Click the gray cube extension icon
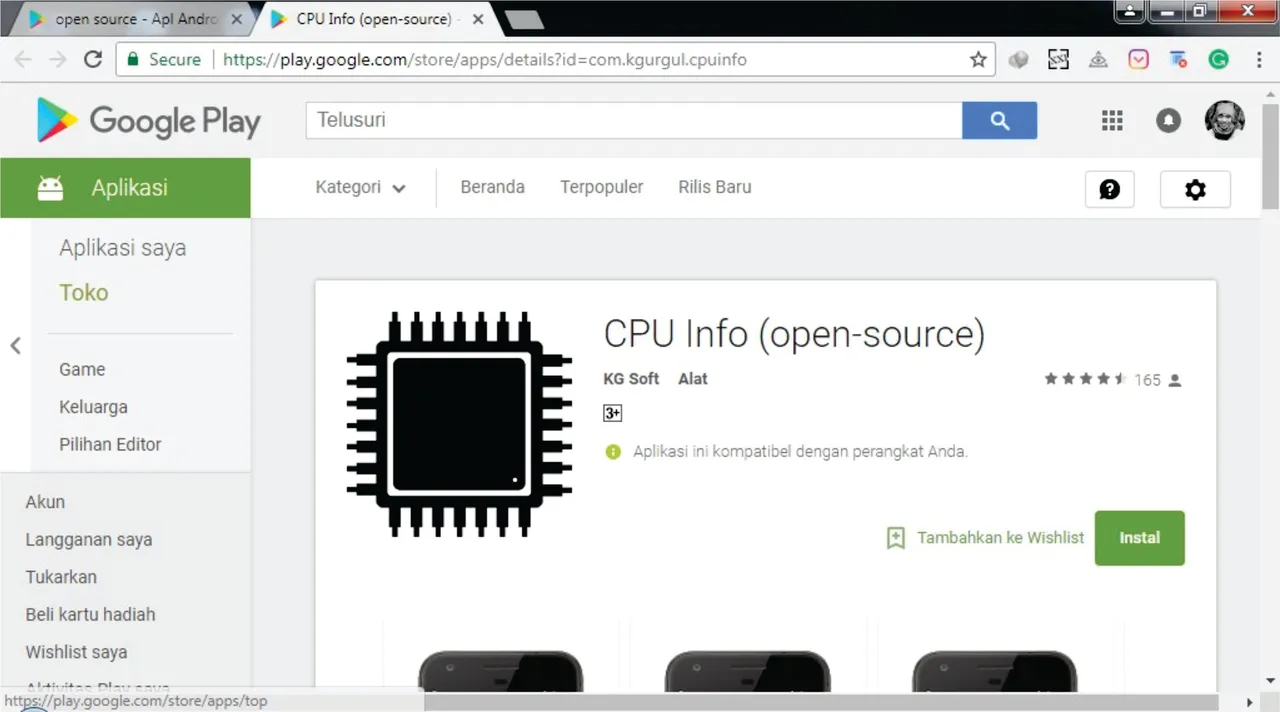The image size is (1280, 712). (1019, 60)
